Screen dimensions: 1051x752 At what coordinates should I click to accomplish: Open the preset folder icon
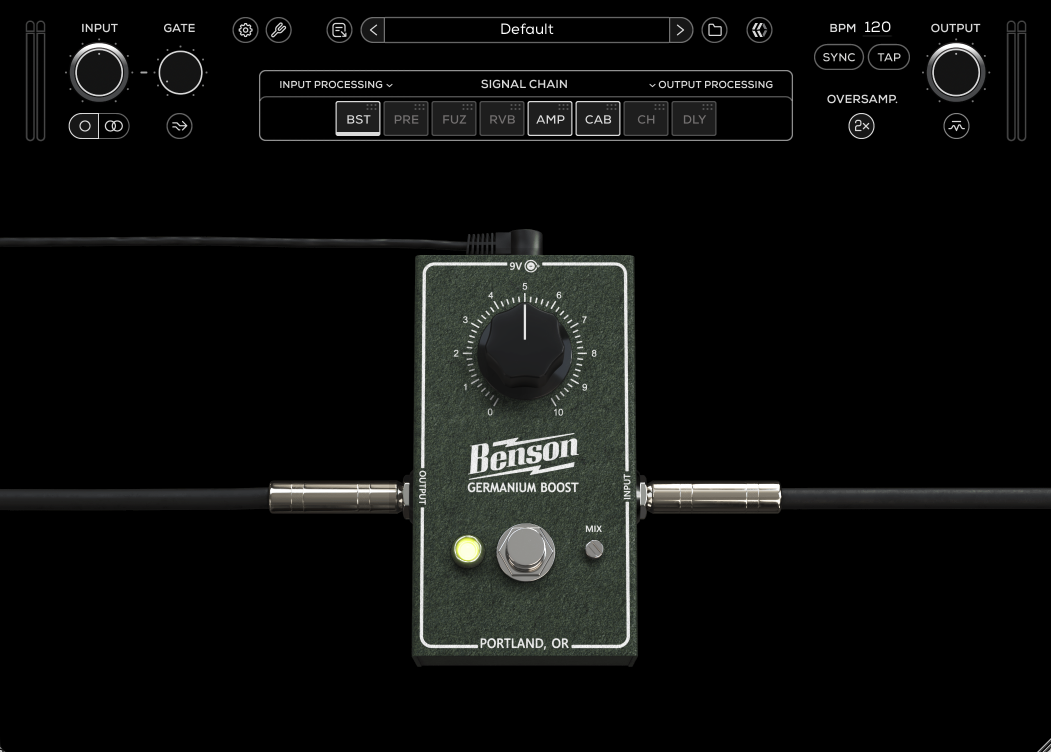point(715,30)
